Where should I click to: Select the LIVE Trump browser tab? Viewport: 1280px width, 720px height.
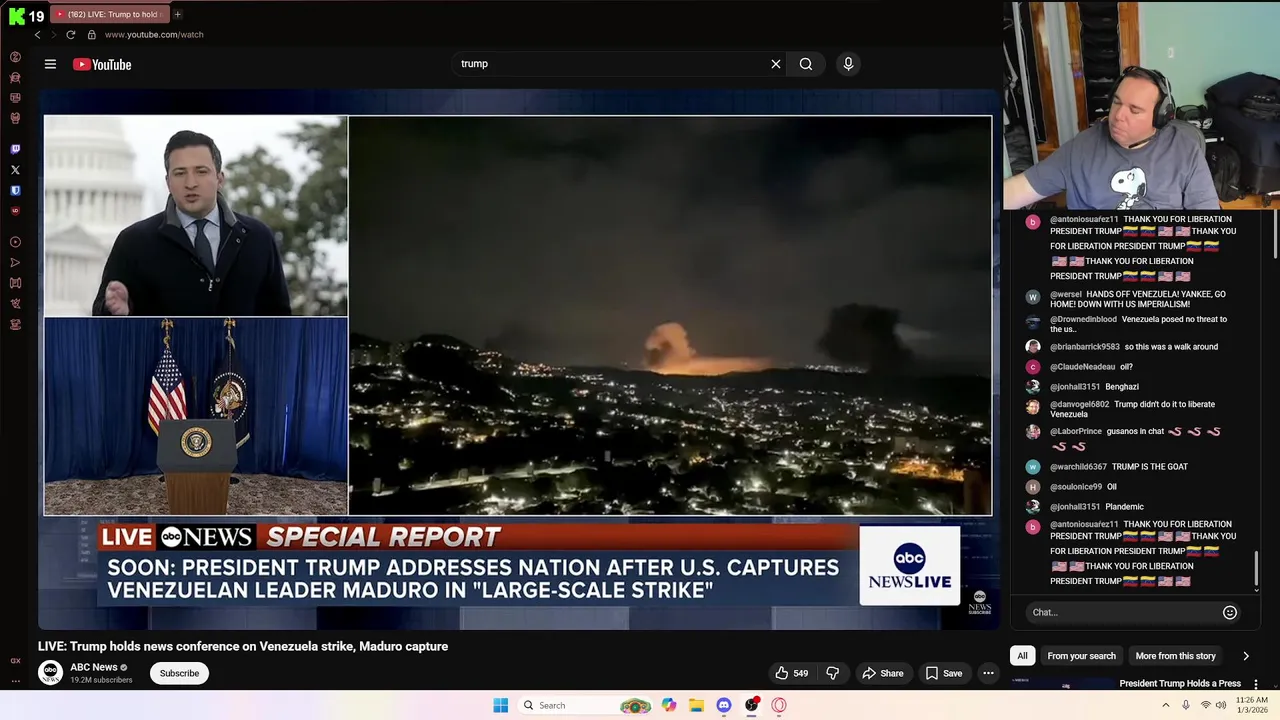[109, 14]
